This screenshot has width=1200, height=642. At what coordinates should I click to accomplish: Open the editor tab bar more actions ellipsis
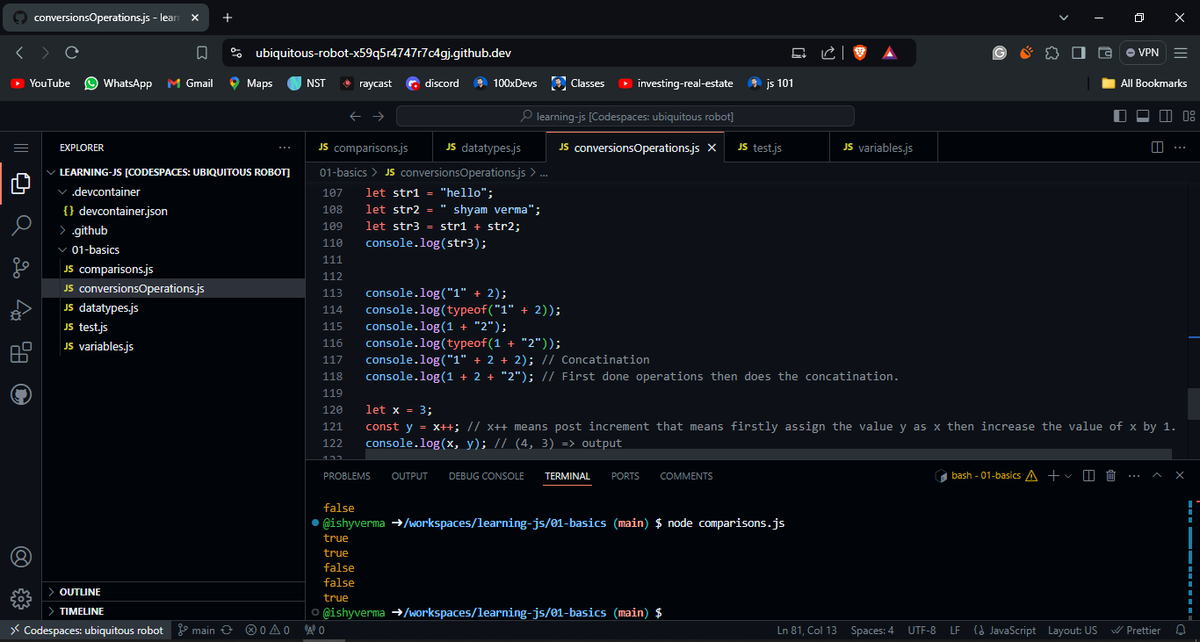[x=1179, y=147]
